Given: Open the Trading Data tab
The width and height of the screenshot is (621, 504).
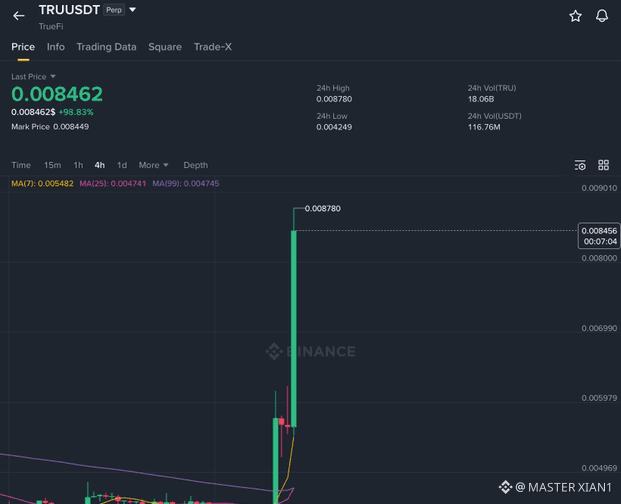Looking at the screenshot, I should (106, 47).
